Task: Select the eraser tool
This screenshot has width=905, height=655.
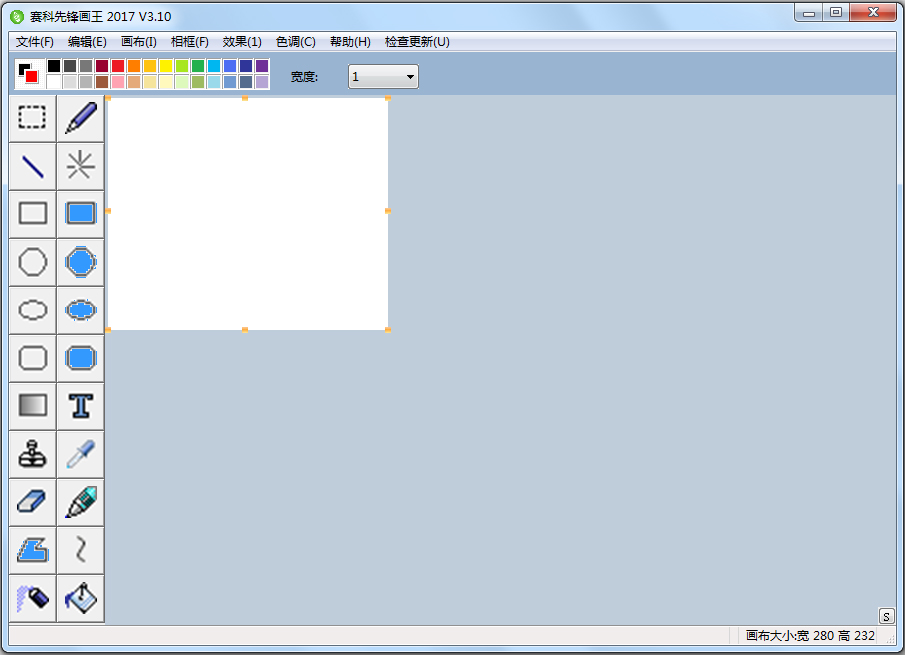Action: click(32, 502)
